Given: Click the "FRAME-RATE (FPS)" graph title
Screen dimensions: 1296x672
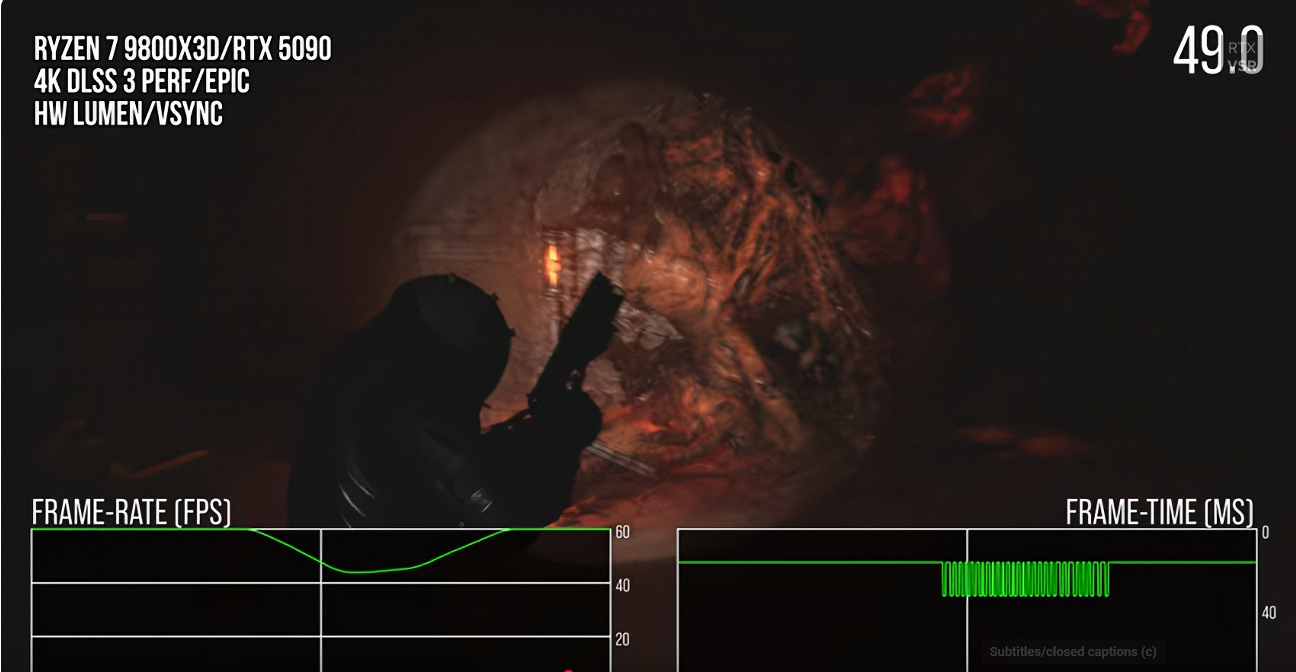Looking at the screenshot, I should (132, 512).
